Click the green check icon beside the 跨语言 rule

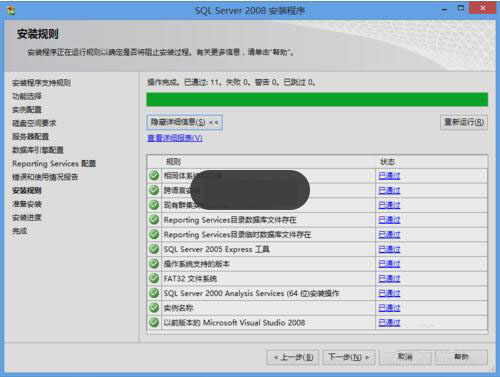pyautogui.click(x=154, y=190)
